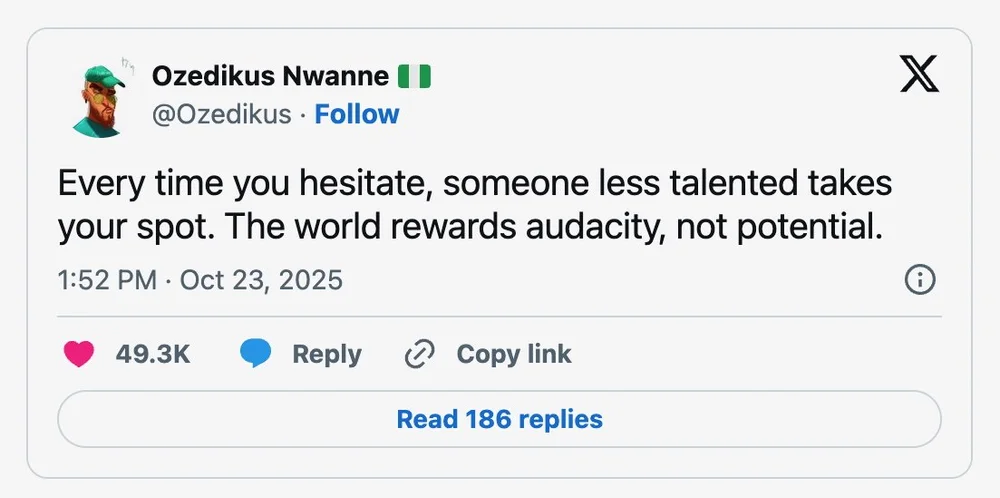Viewport: 1000px width, 498px height.
Task: Read 186 replies to the tweet
Action: [499, 418]
